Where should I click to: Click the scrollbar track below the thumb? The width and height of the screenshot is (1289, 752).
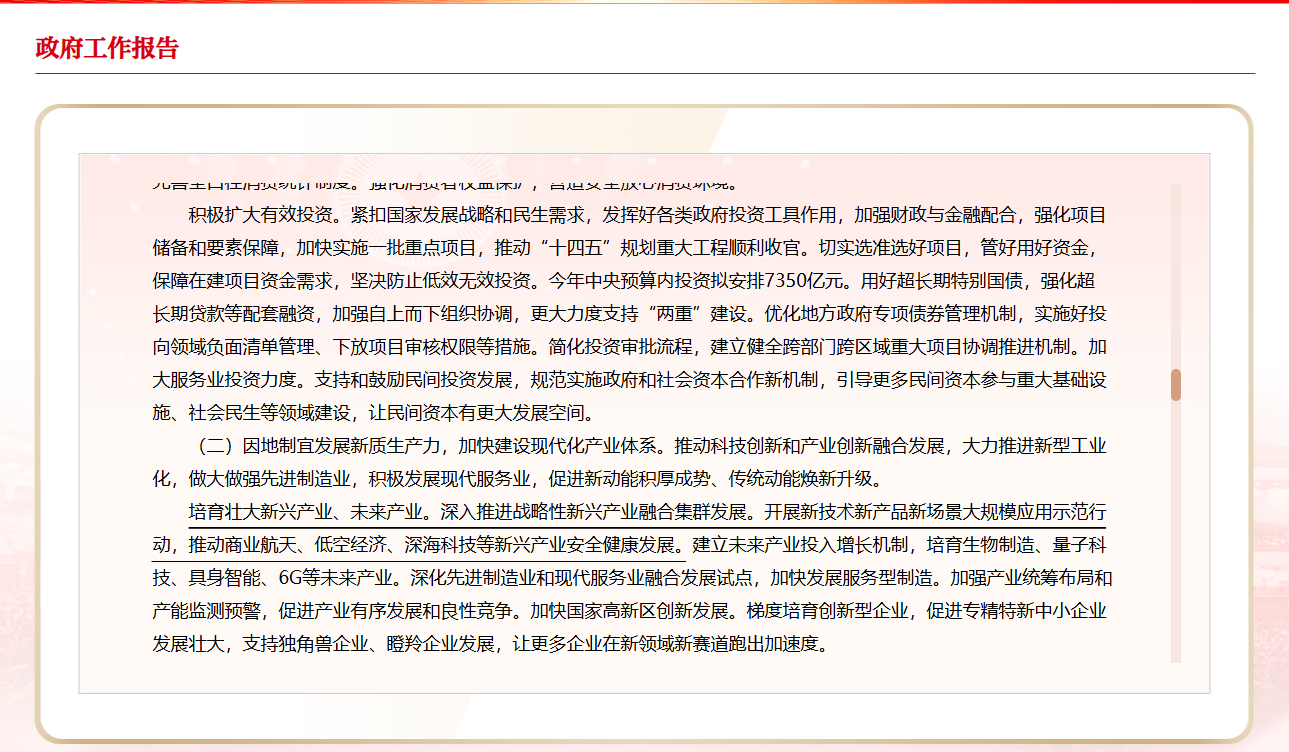click(1176, 530)
